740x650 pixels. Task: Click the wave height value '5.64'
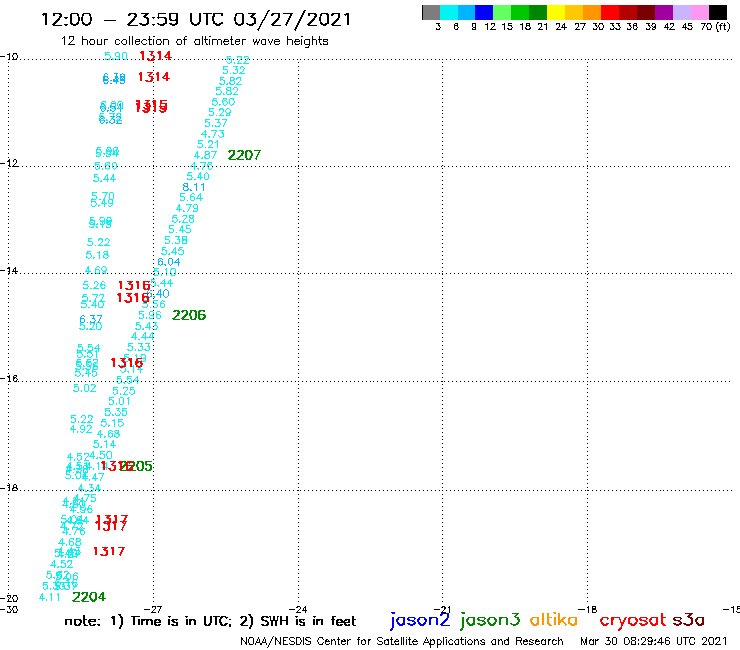[191, 197]
